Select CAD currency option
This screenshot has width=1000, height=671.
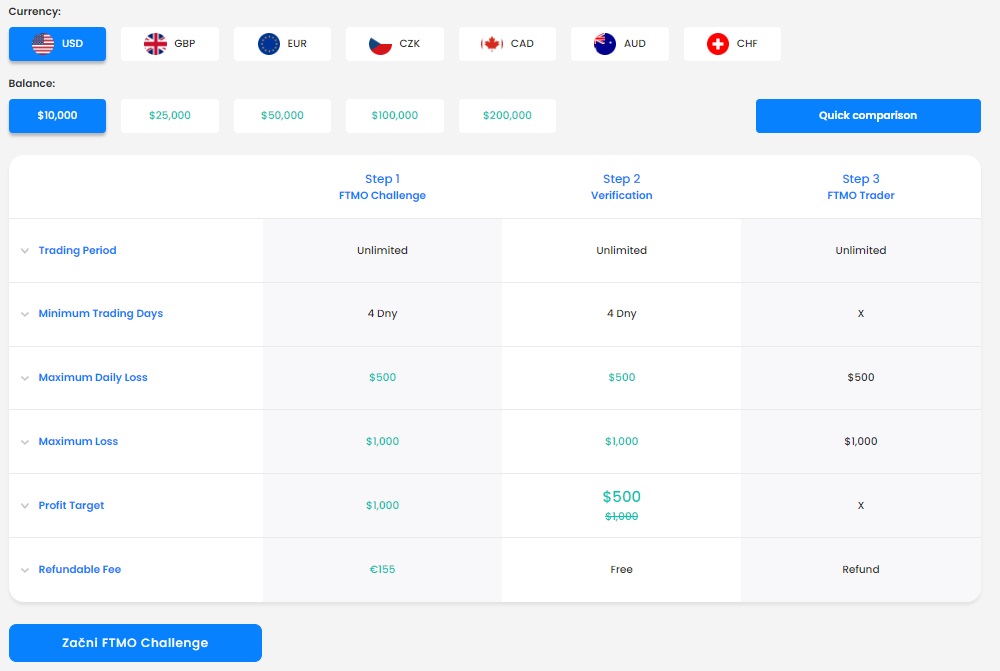point(508,43)
